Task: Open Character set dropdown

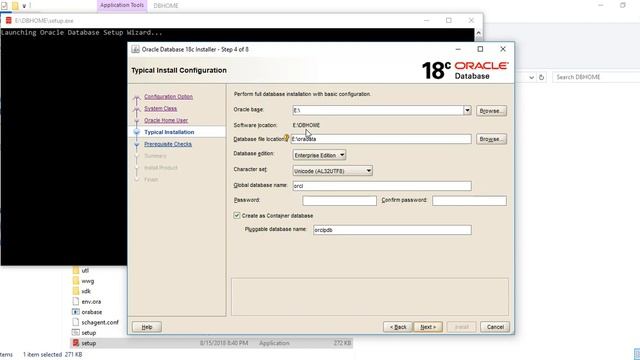Action: (332, 171)
